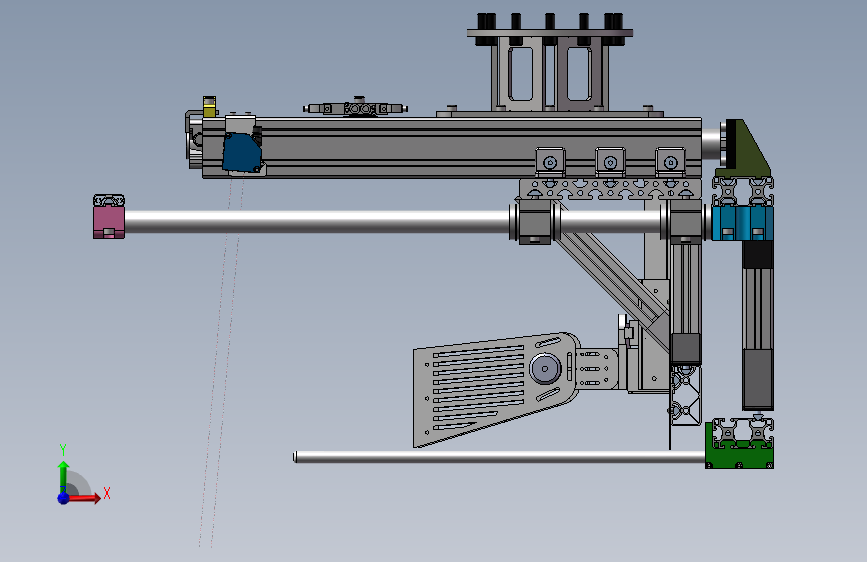Select the main horizontal aluminum extrusion beam
The image size is (867, 562).
click(452, 148)
